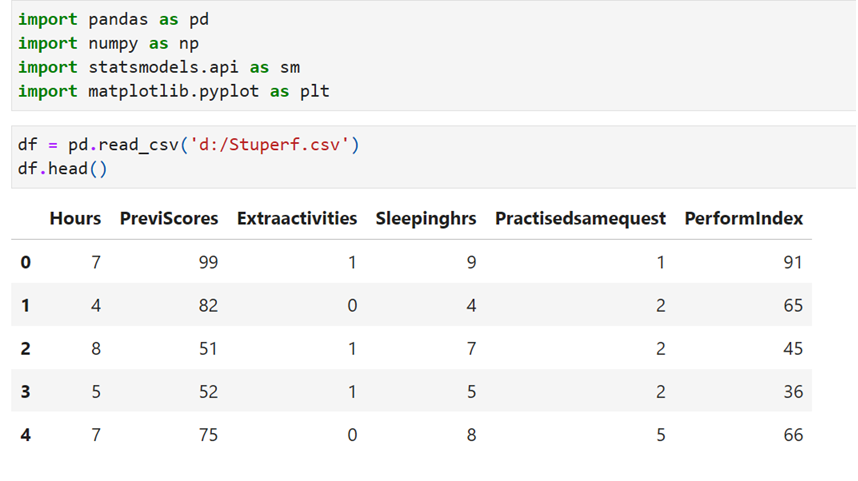Click the Sleepinghrs column header
This screenshot has width=858, height=481.
[426, 218]
